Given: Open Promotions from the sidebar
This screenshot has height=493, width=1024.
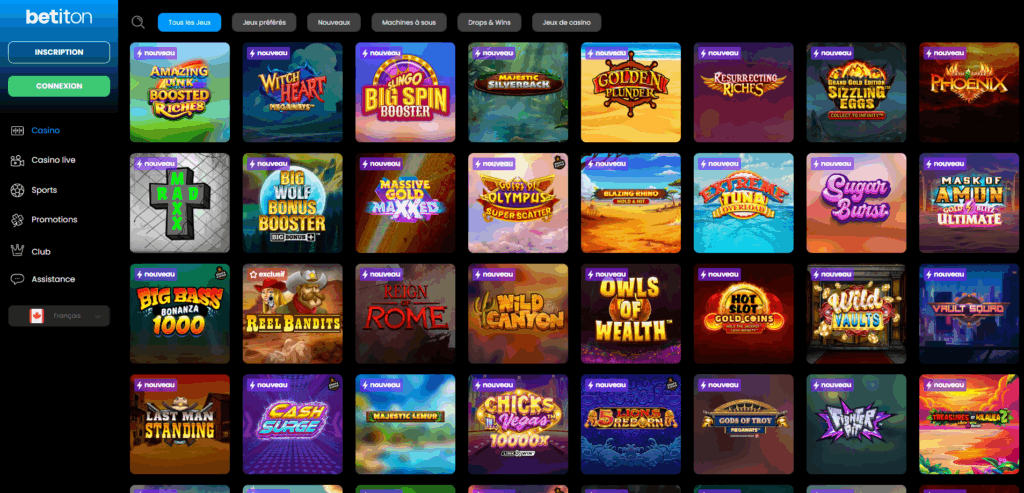Looking at the screenshot, I should pyautogui.click(x=54, y=220).
